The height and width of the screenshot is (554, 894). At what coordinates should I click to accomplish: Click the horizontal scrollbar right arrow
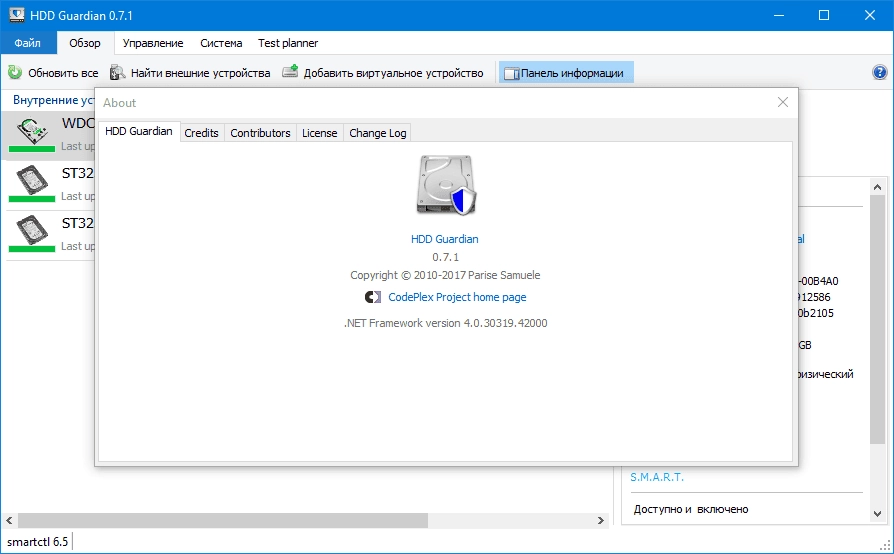[601, 520]
